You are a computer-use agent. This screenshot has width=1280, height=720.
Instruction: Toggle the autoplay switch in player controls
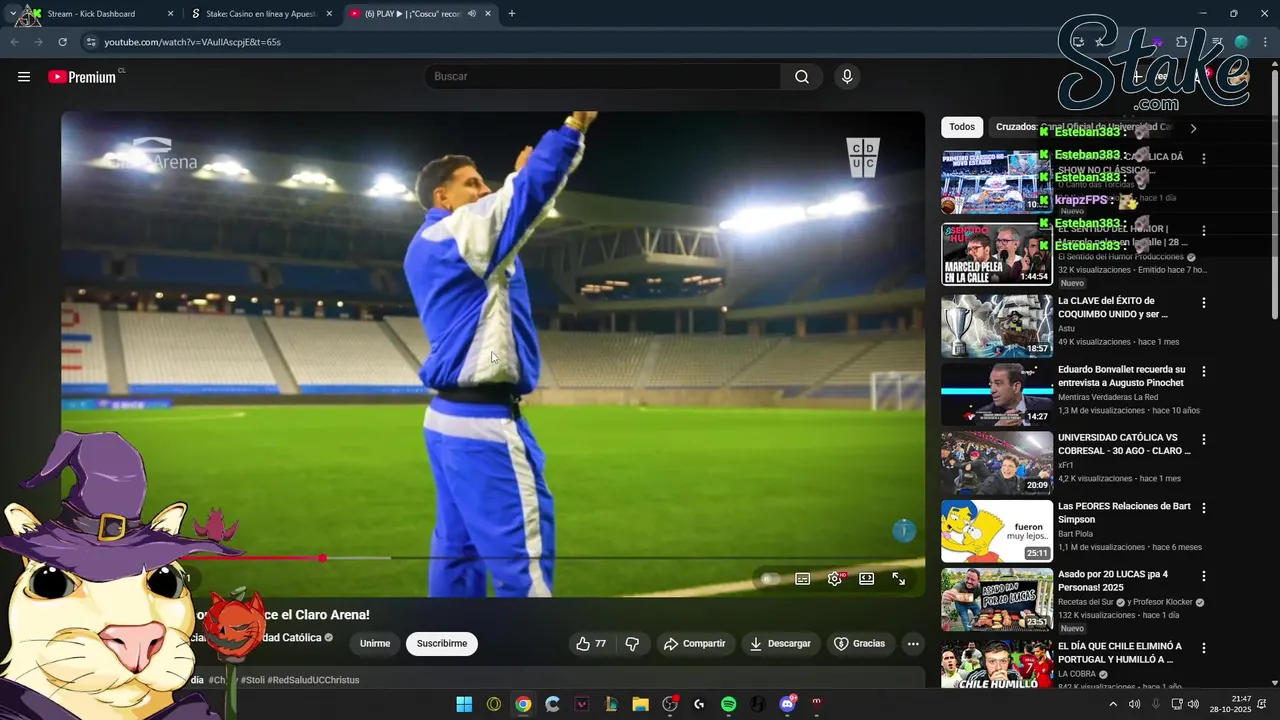770,579
